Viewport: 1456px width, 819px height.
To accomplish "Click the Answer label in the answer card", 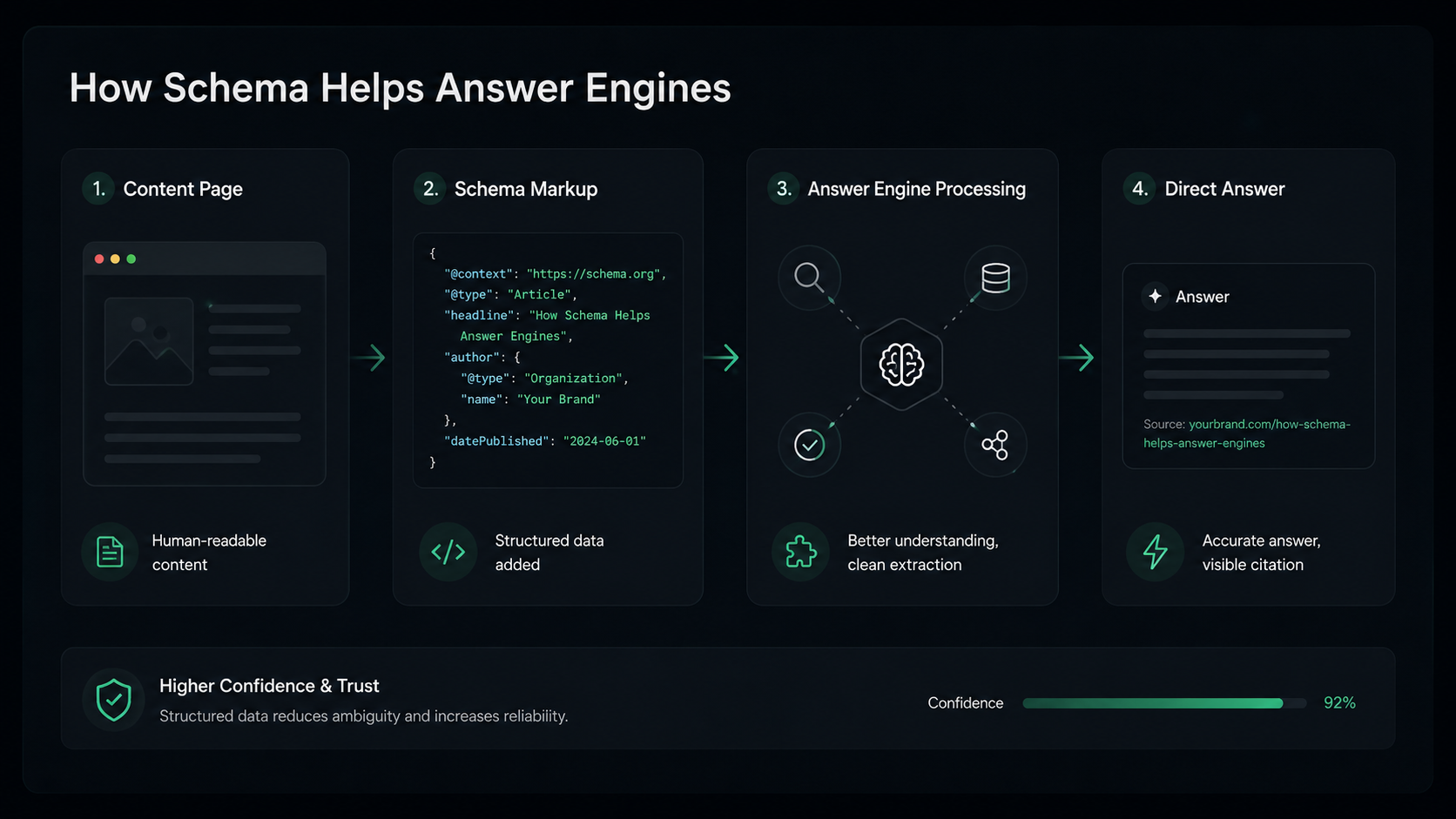I will [x=1203, y=297].
